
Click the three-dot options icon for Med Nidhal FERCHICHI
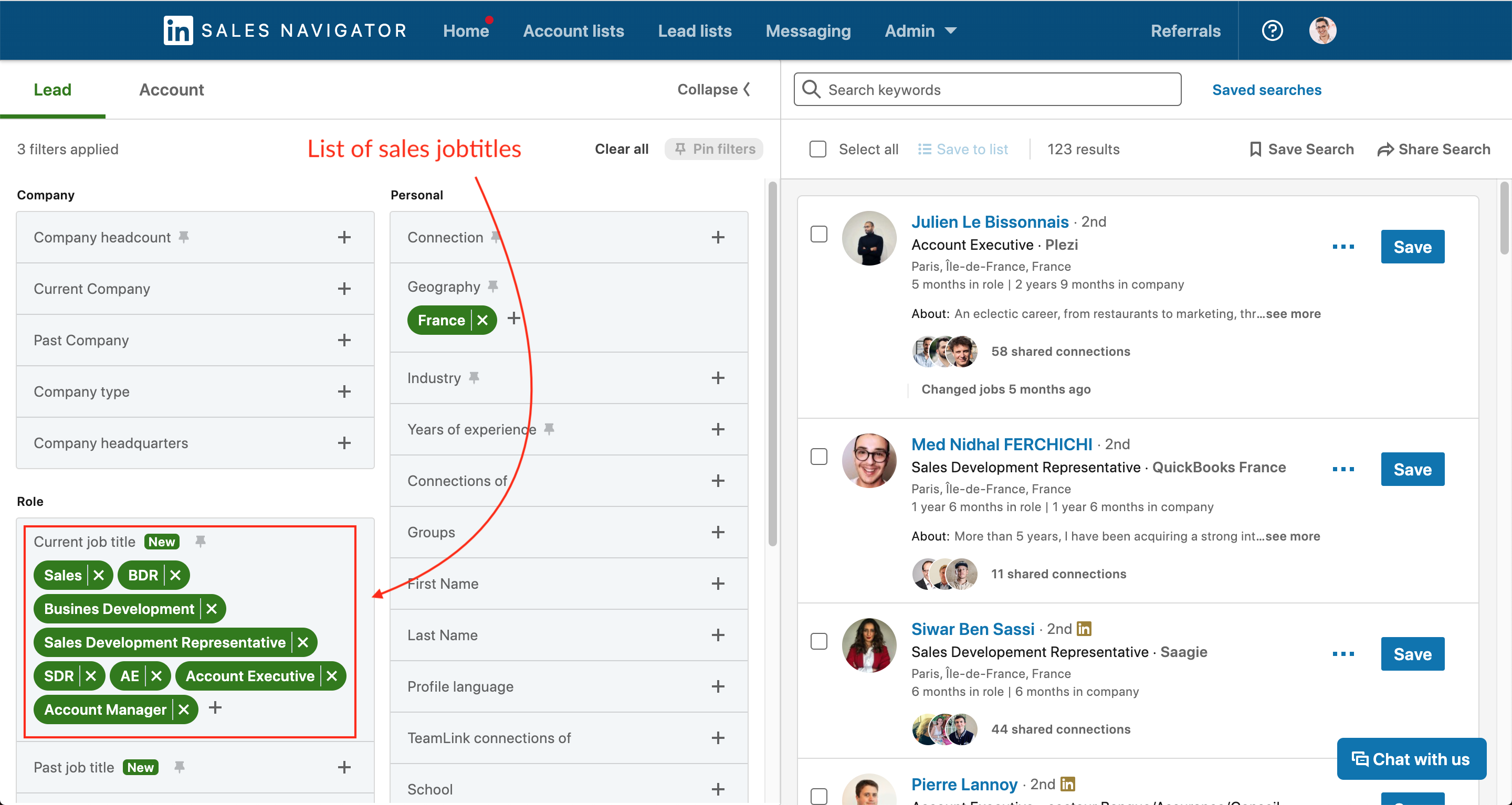[x=1343, y=467]
